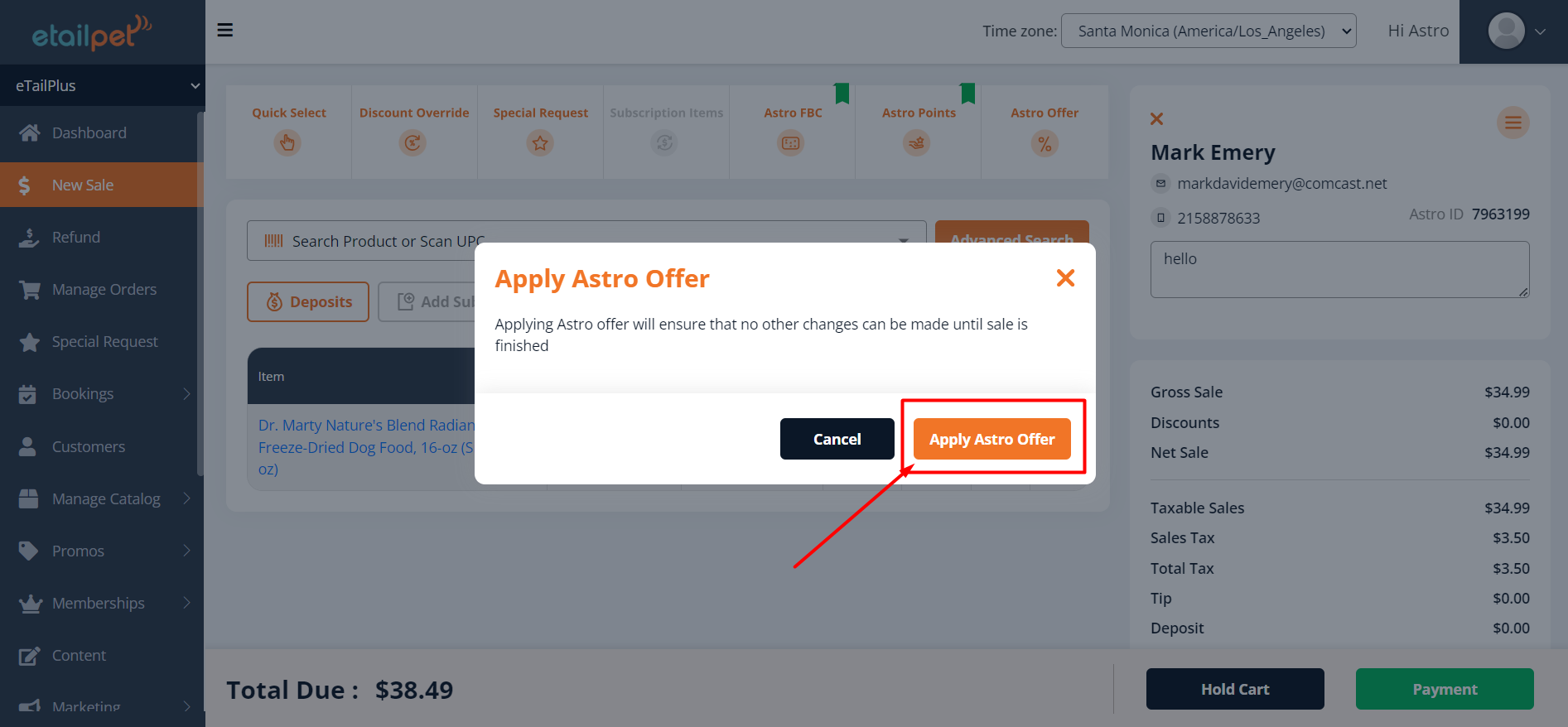Click the customer notes text area
The width and height of the screenshot is (1568, 727).
click(x=1339, y=269)
